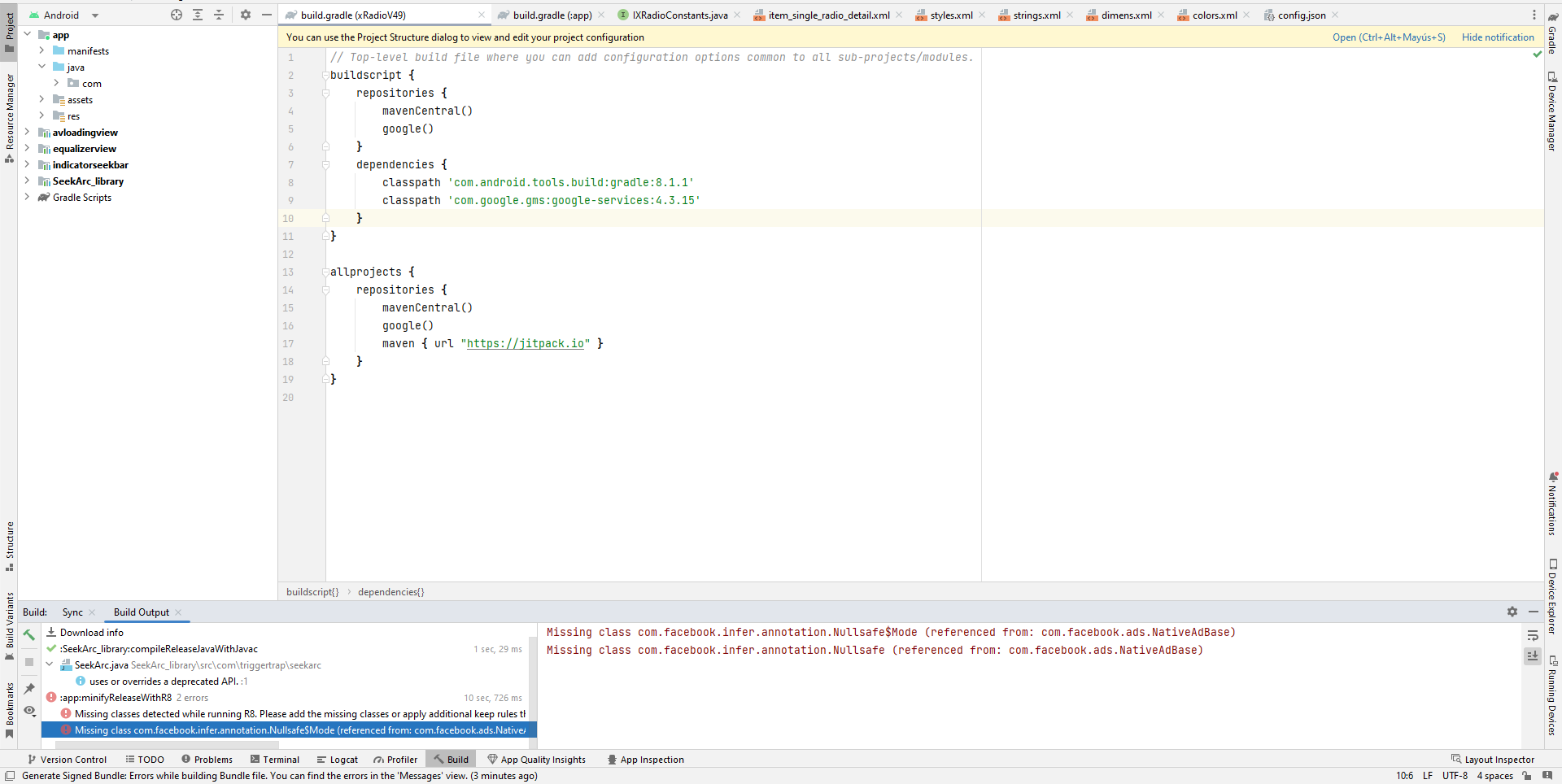Expand the manifests folder

[x=41, y=50]
